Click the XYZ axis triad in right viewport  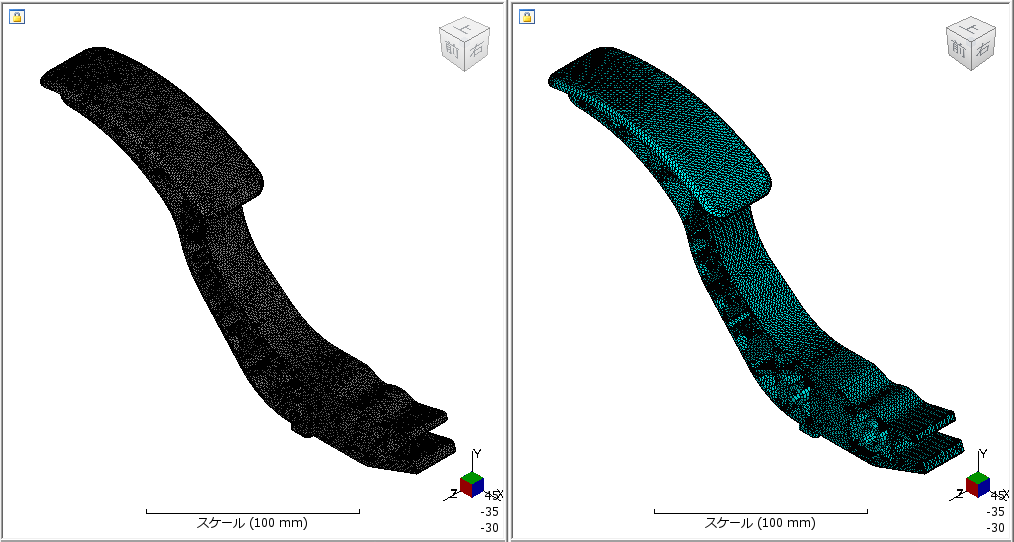978,484
